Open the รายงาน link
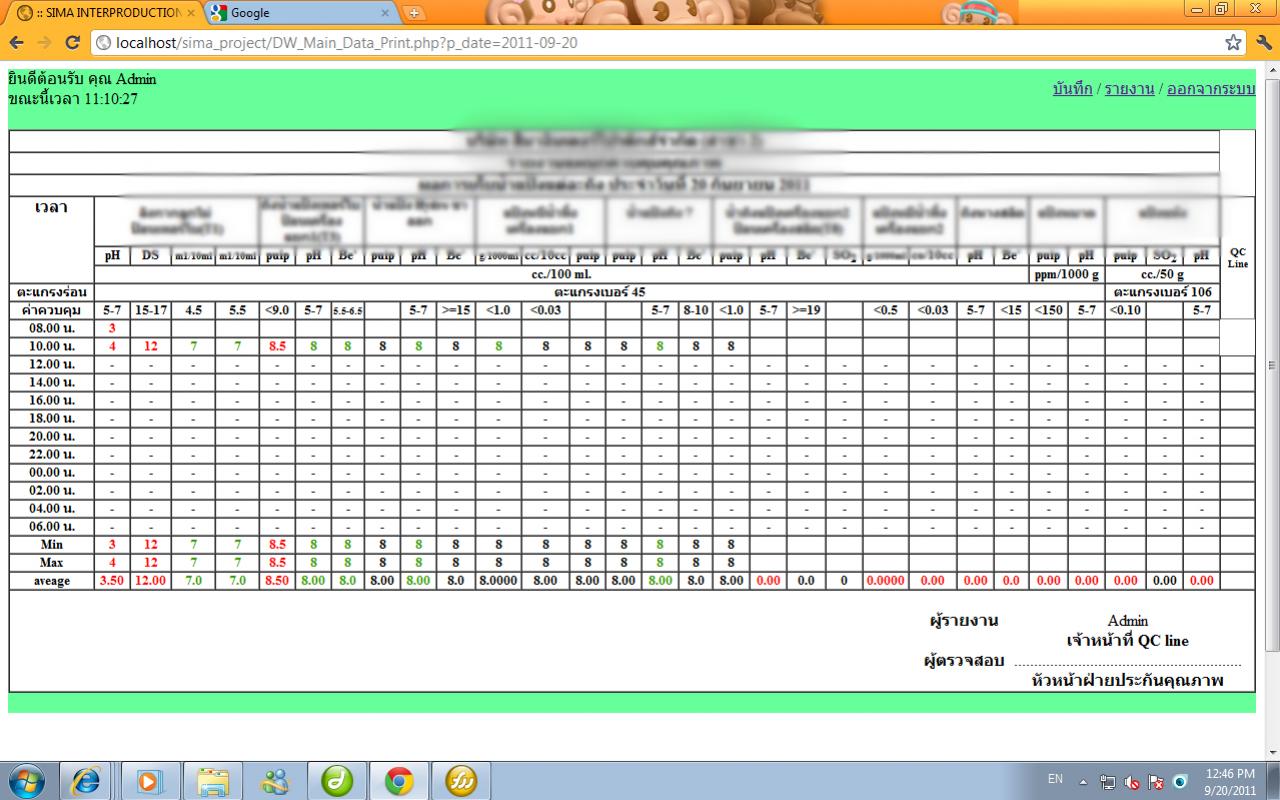Image resolution: width=1280 pixels, height=800 pixels. click(x=1130, y=89)
